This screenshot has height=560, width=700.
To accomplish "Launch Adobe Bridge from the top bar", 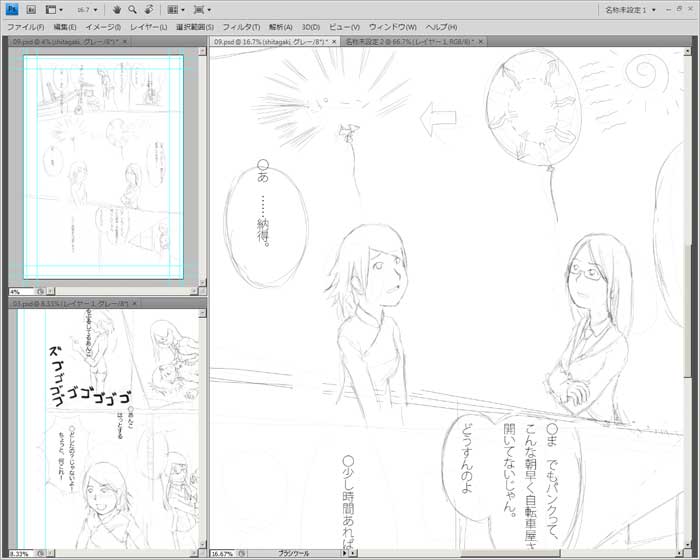I will pos(31,9).
